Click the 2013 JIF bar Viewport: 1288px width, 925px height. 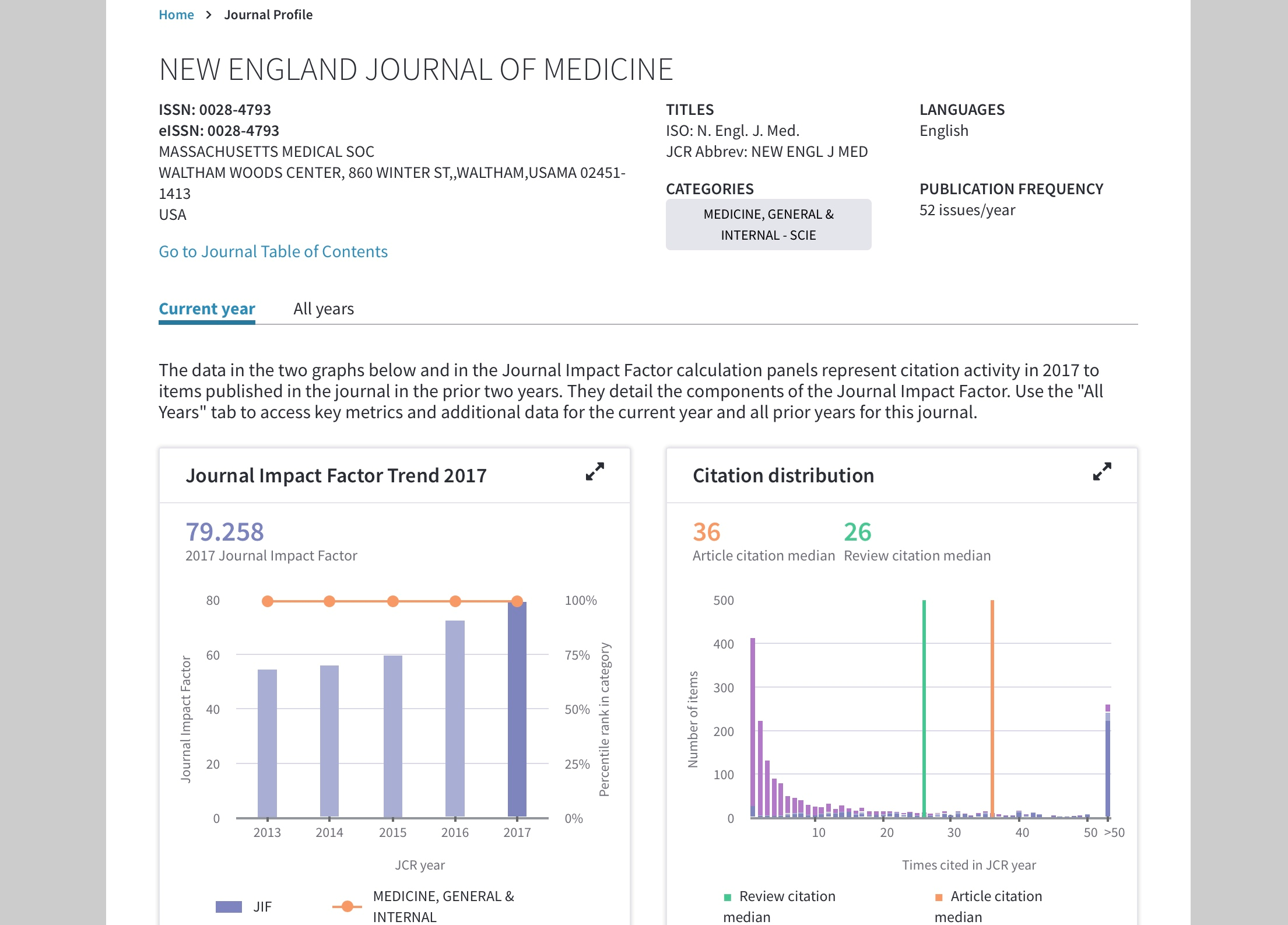(x=267, y=744)
